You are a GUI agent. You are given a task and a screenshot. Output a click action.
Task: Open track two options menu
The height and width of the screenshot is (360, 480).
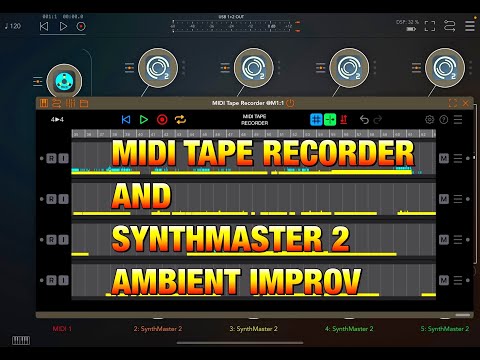pyautogui.click(x=458, y=199)
